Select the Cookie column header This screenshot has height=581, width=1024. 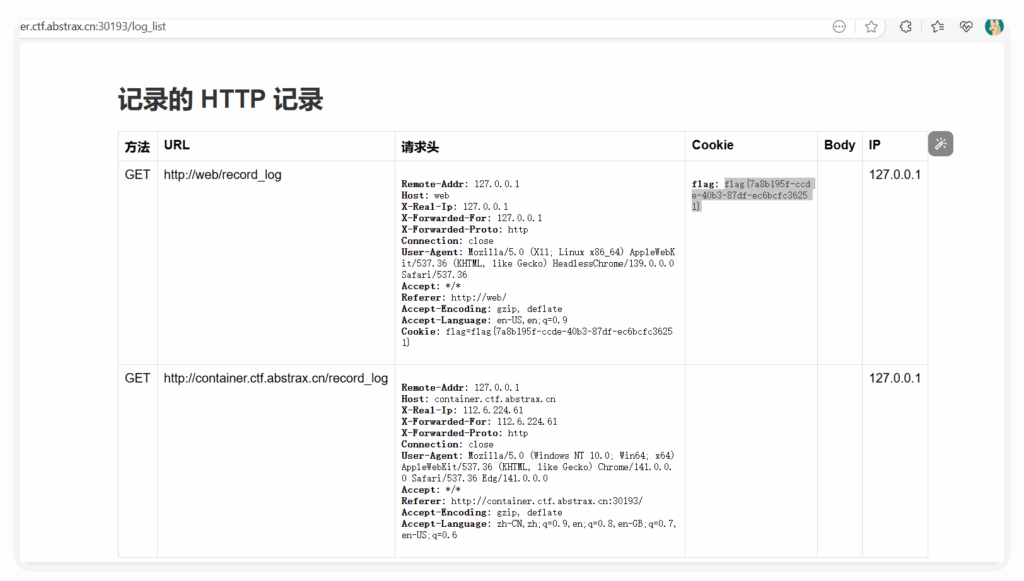coord(712,145)
